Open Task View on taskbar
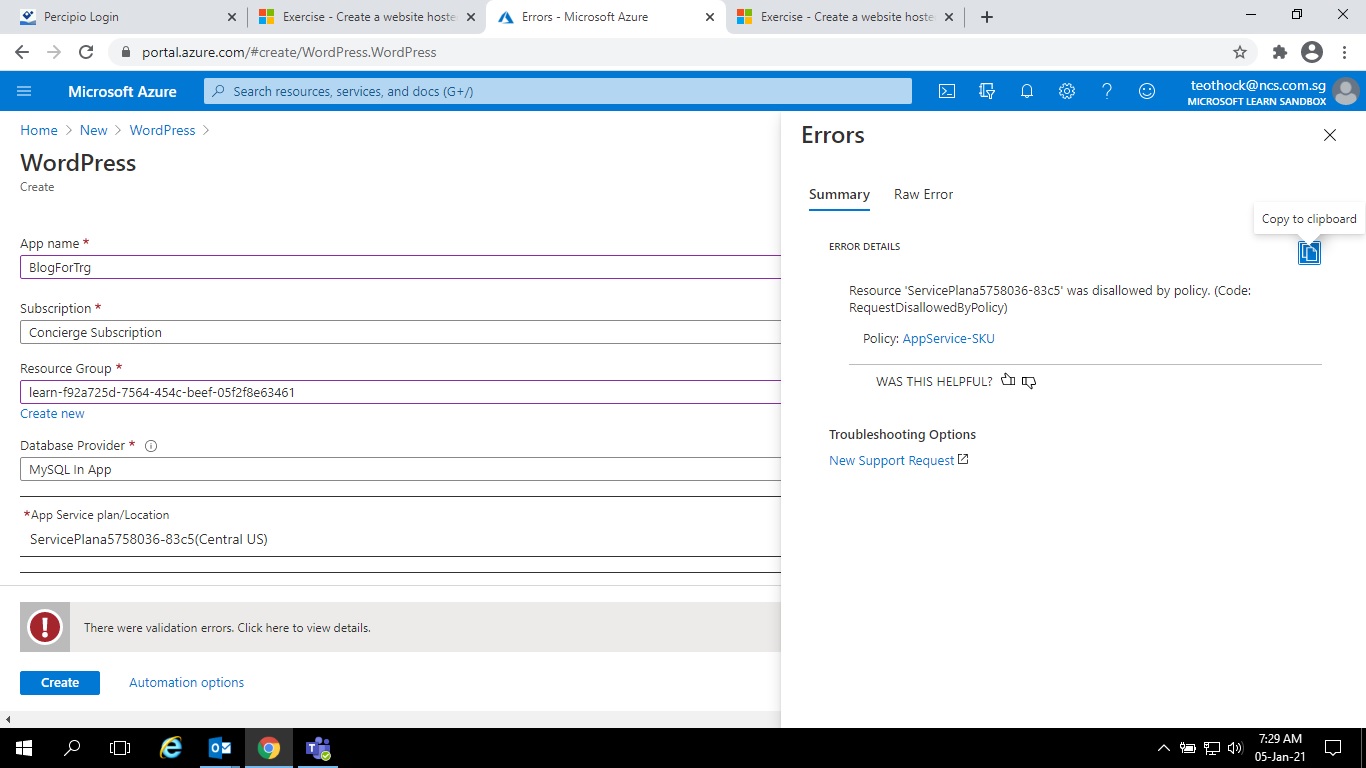 point(120,747)
